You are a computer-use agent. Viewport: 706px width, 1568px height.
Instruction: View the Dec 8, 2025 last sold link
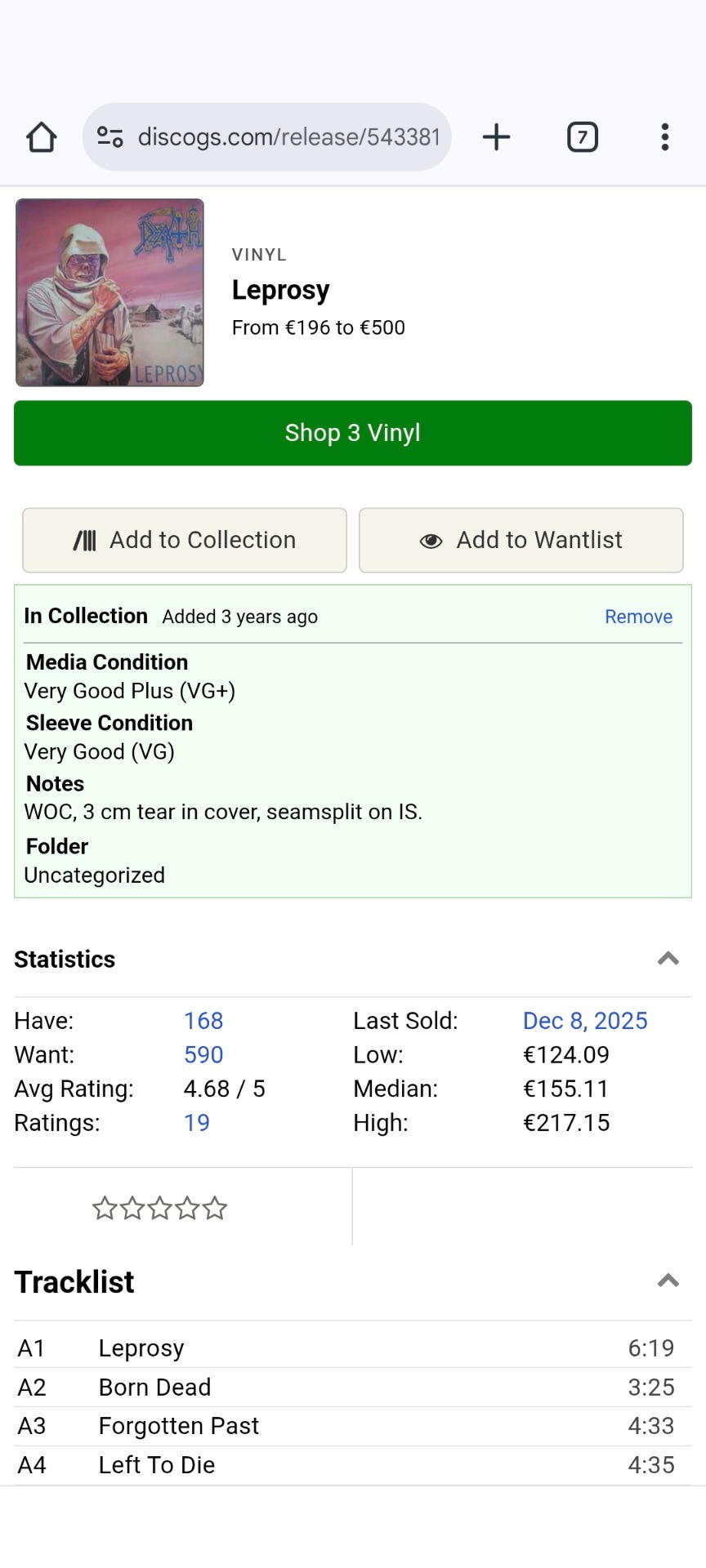585,1021
